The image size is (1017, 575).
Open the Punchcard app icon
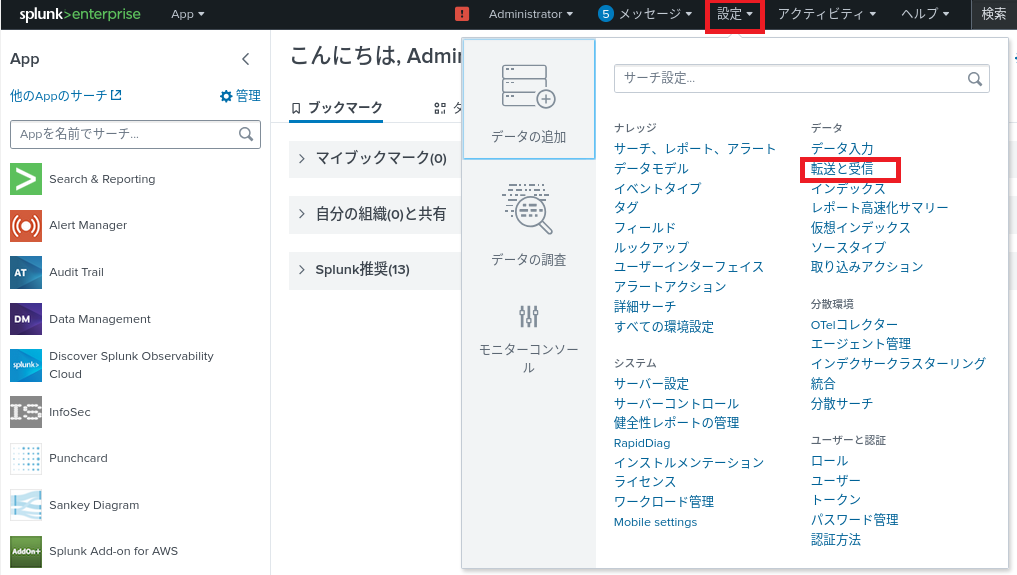[25, 458]
